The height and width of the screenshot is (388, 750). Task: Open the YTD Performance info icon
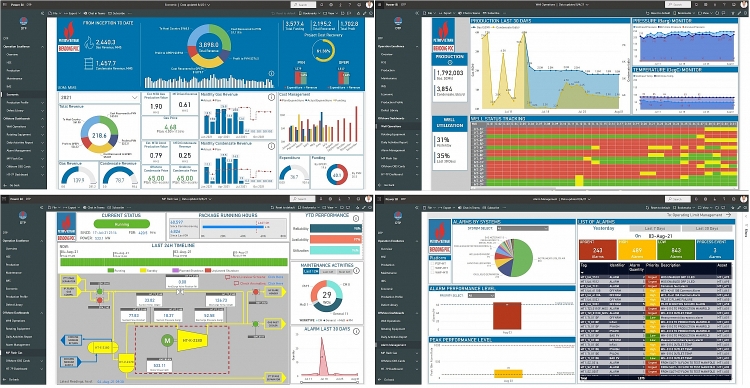click(356, 219)
